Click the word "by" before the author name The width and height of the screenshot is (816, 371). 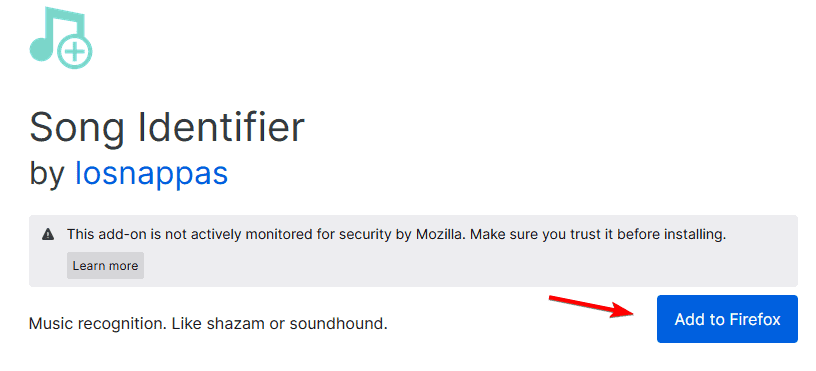47,173
